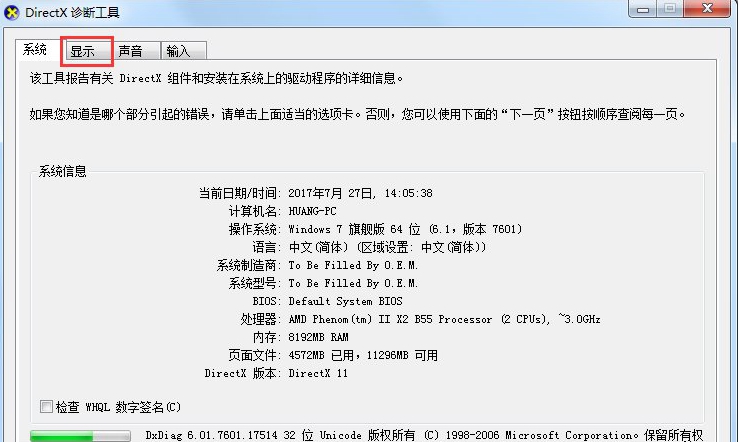Screen dimensions: 738x442
Task: Click the disabled maximize window button
Action: pos(670,8)
